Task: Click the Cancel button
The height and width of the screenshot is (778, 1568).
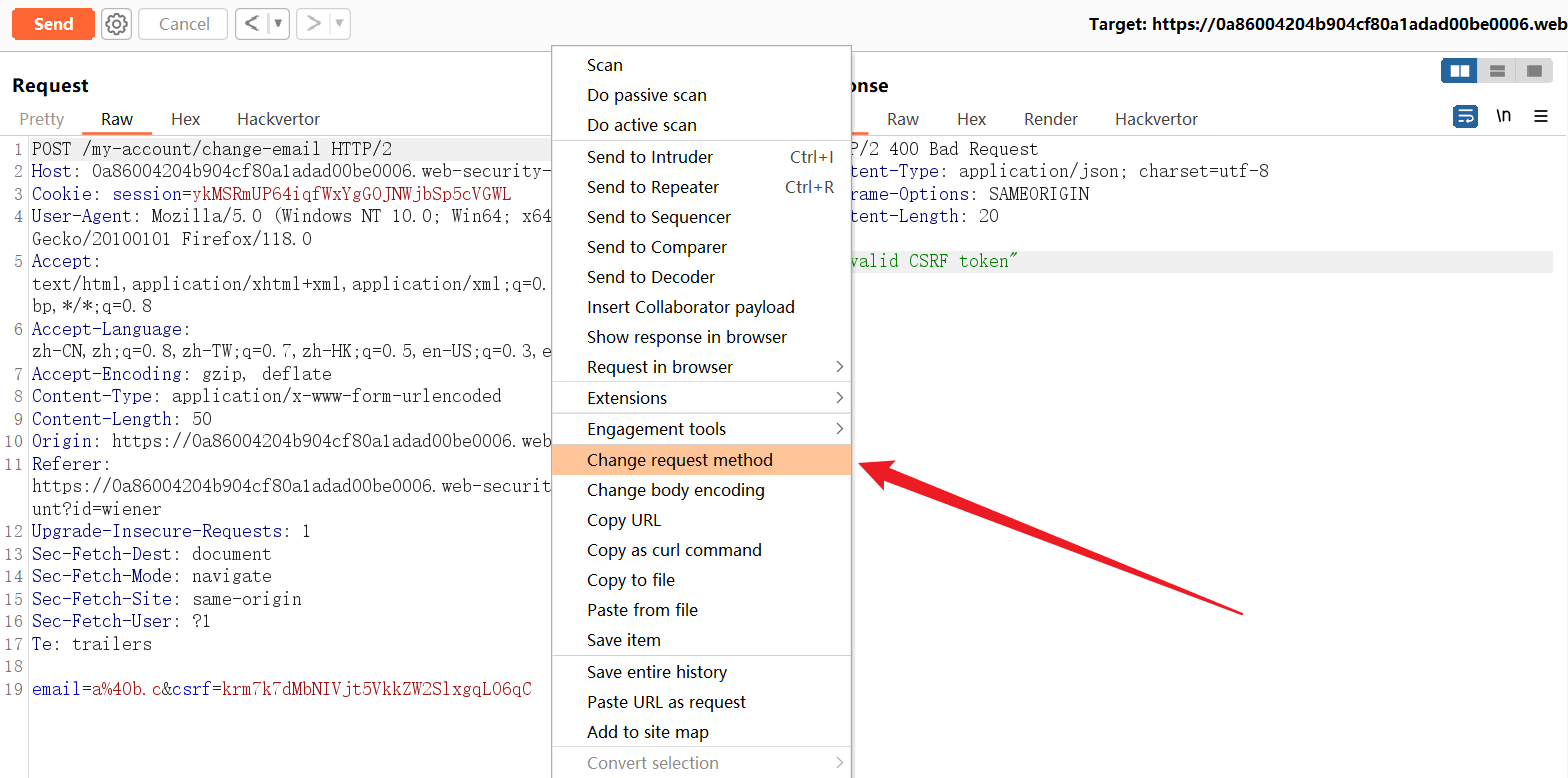Action: [x=184, y=24]
